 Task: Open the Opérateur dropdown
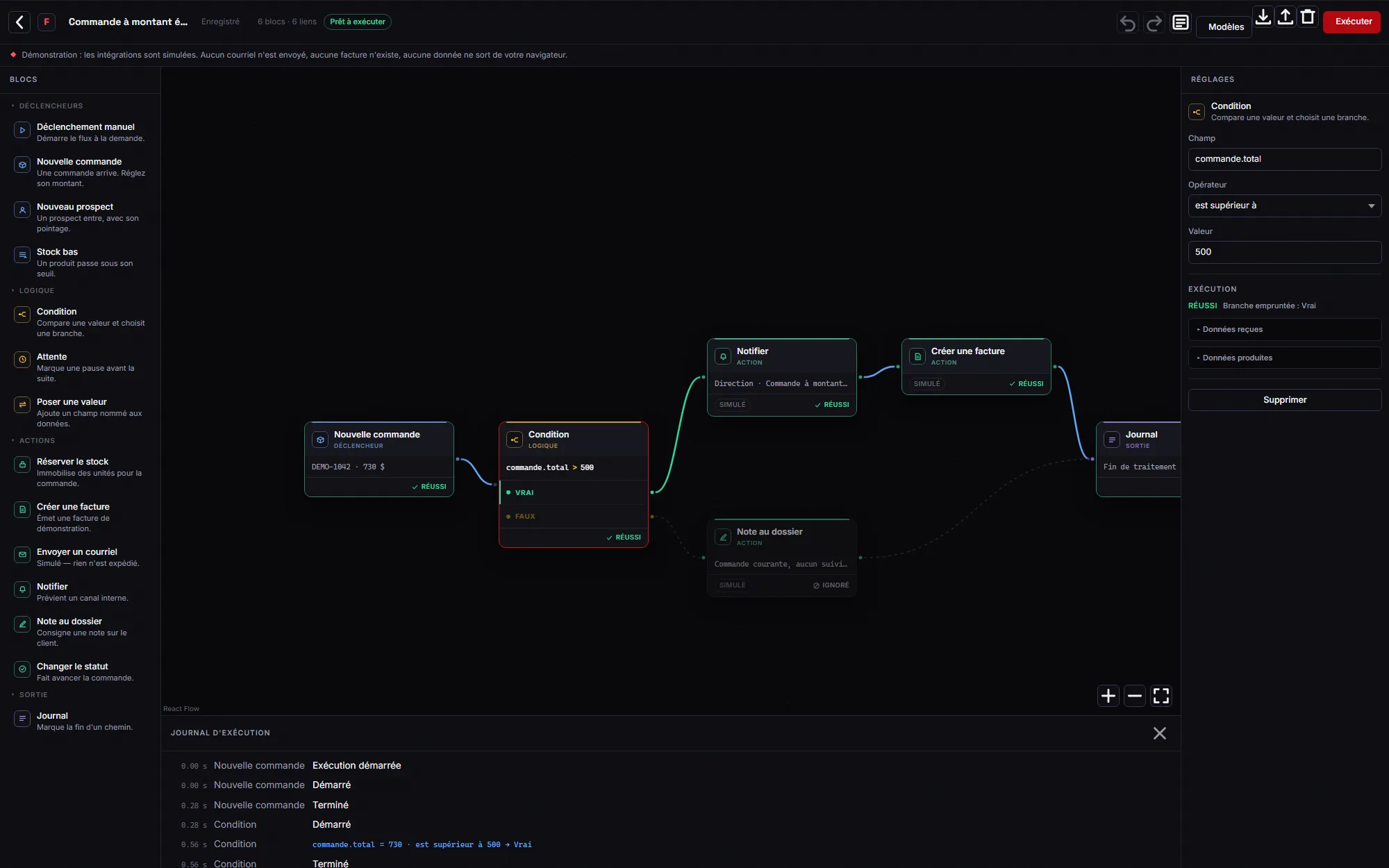tap(1285, 206)
